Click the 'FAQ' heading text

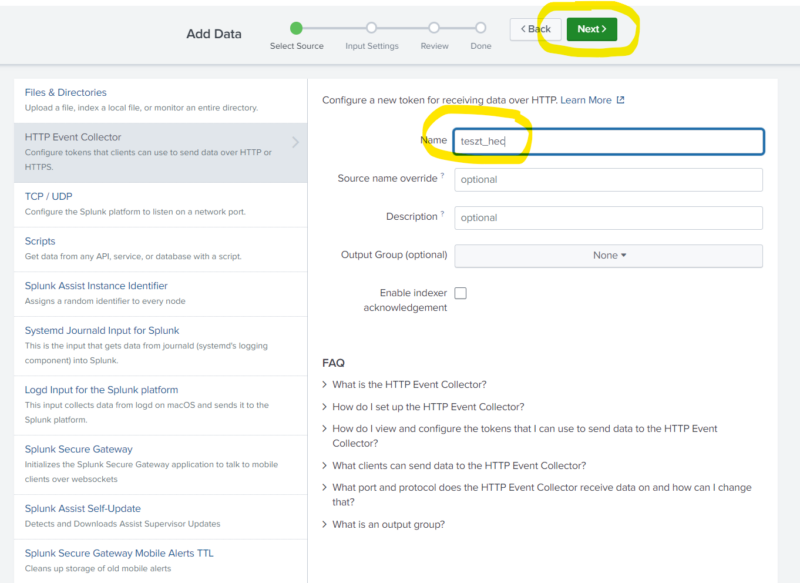point(333,363)
